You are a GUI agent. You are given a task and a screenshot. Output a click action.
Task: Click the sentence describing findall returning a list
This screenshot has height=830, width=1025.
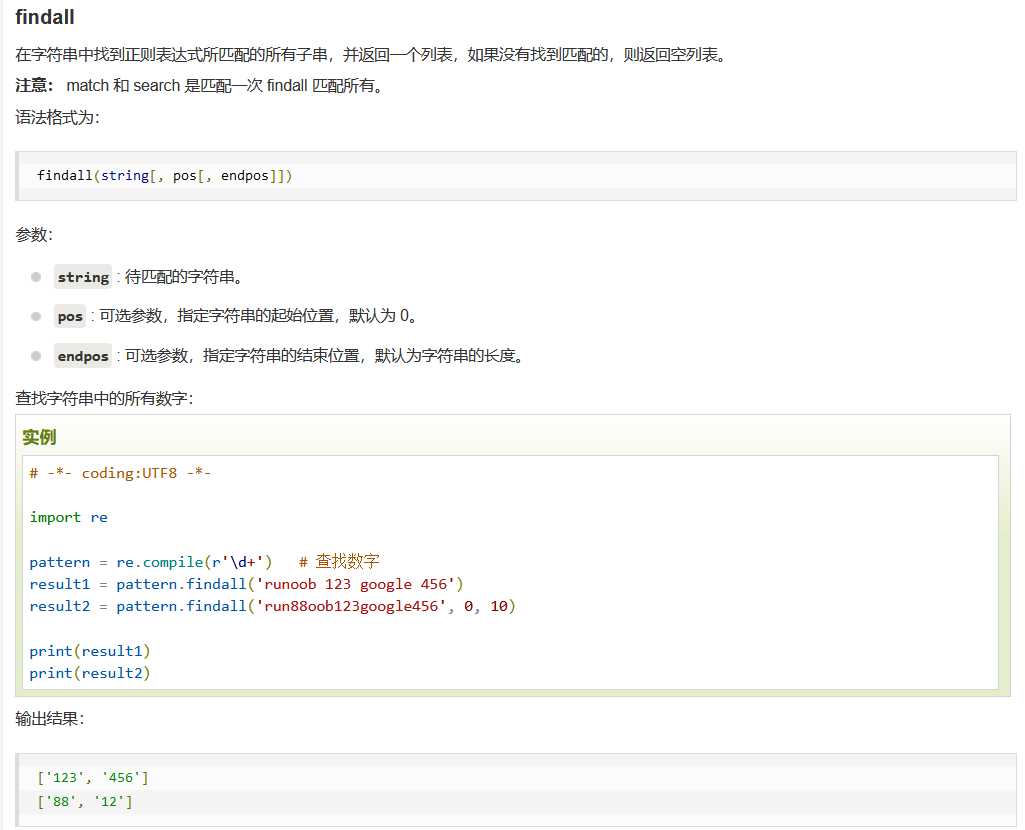click(x=371, y=54)
